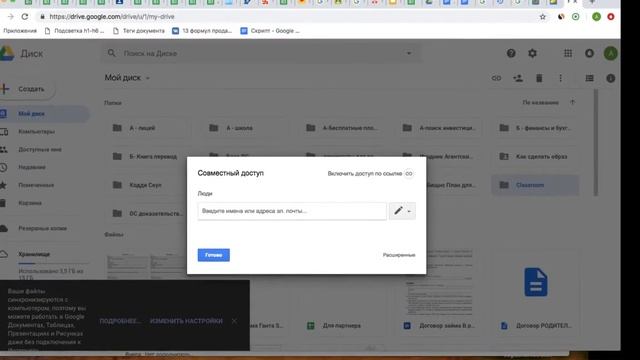Reload the page with browser refresh icon
This screenshot has width=640, height=360.
point(25,17)
